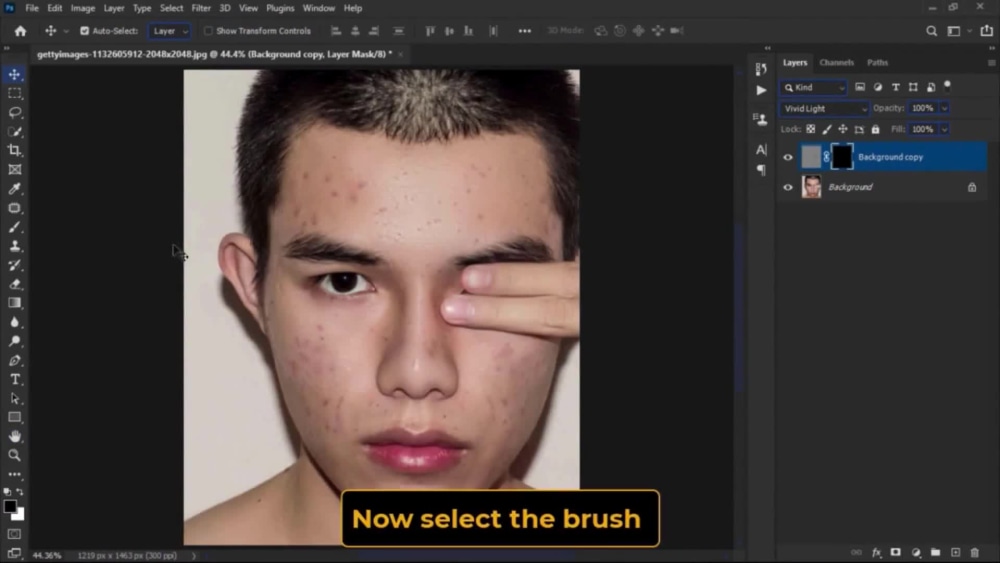Toggle lock transparent pixels
This screenshot has width=1000, height=563.
811,129
